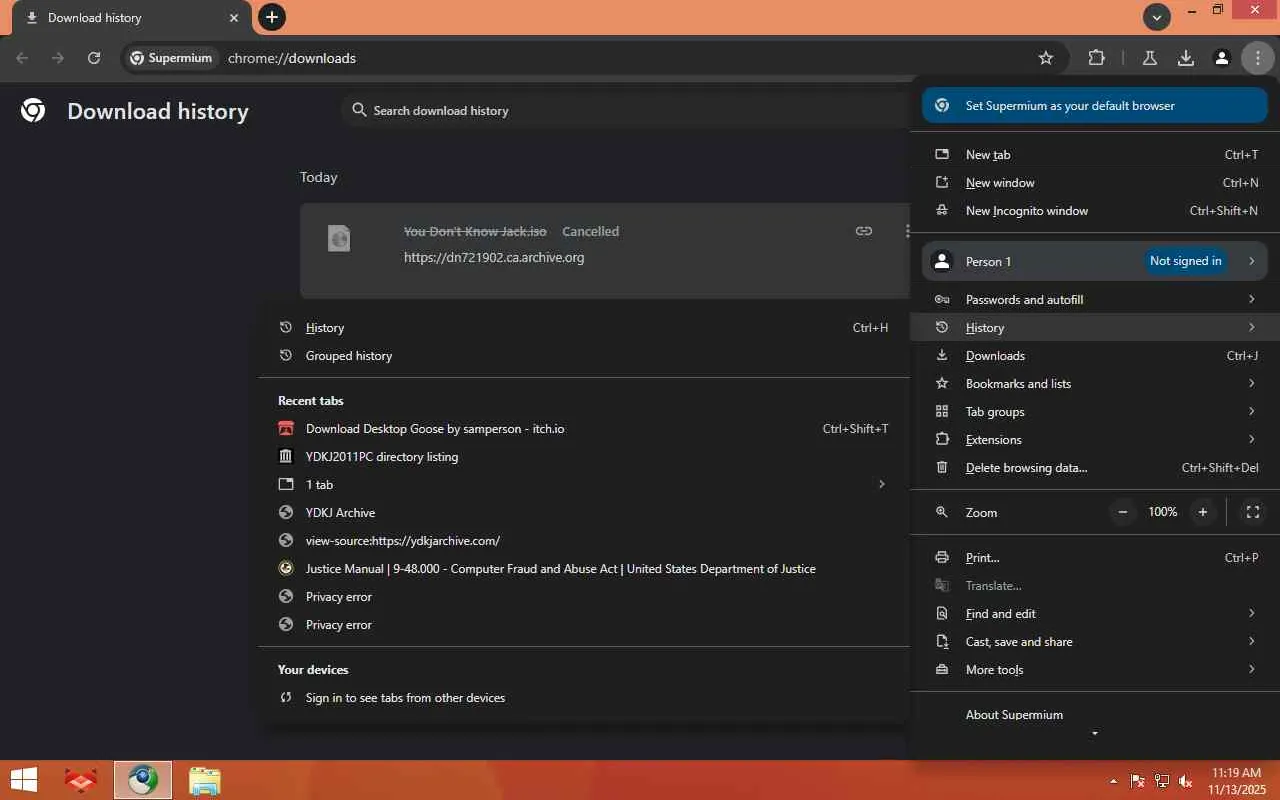This screenshot has width=1280, height=800.
Task: Open the YDKJ Archive recent tab link
Action: tap(340, 513)
